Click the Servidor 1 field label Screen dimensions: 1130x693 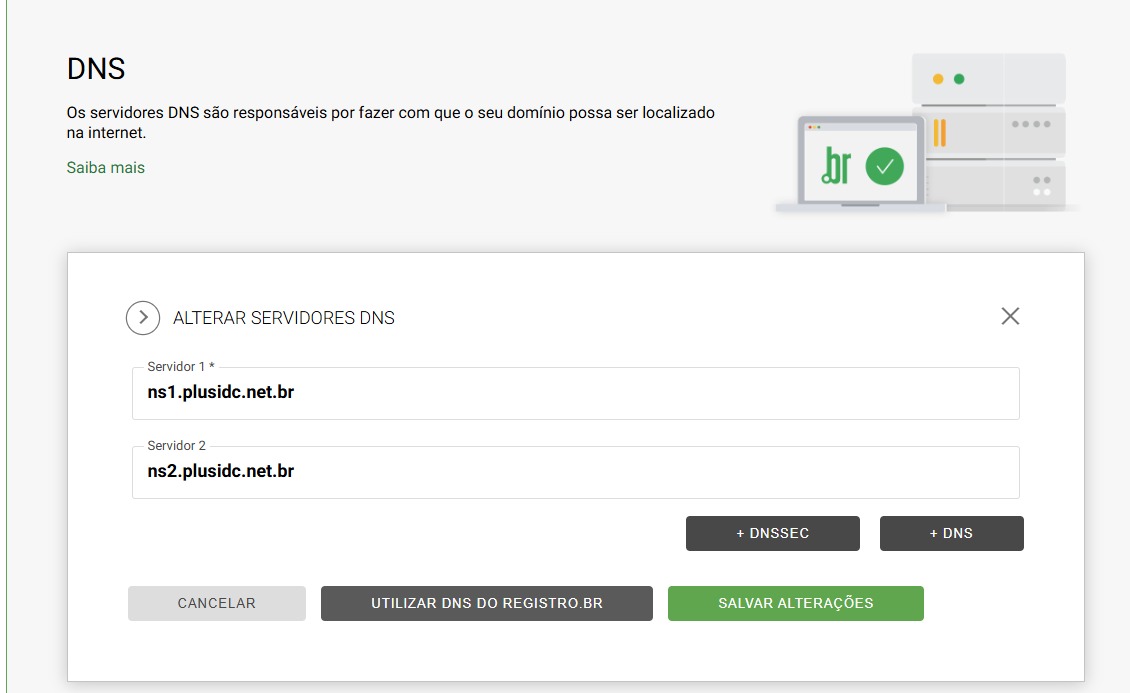pyautogui.click(x=181, y=367)
